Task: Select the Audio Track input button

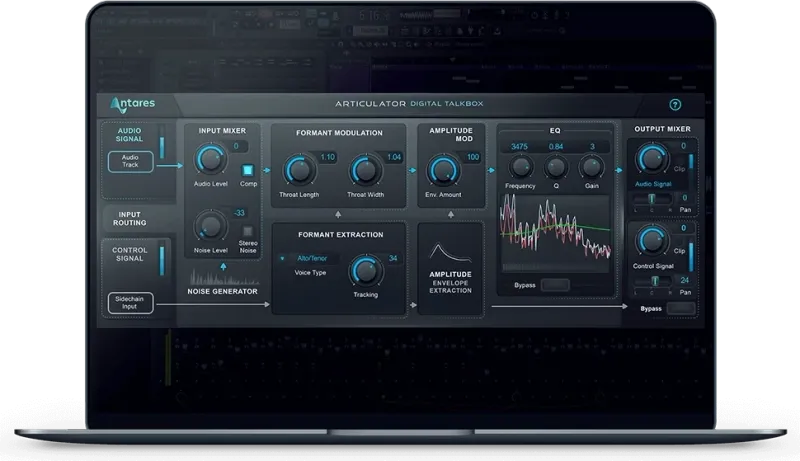Action: tap(131, 162)
